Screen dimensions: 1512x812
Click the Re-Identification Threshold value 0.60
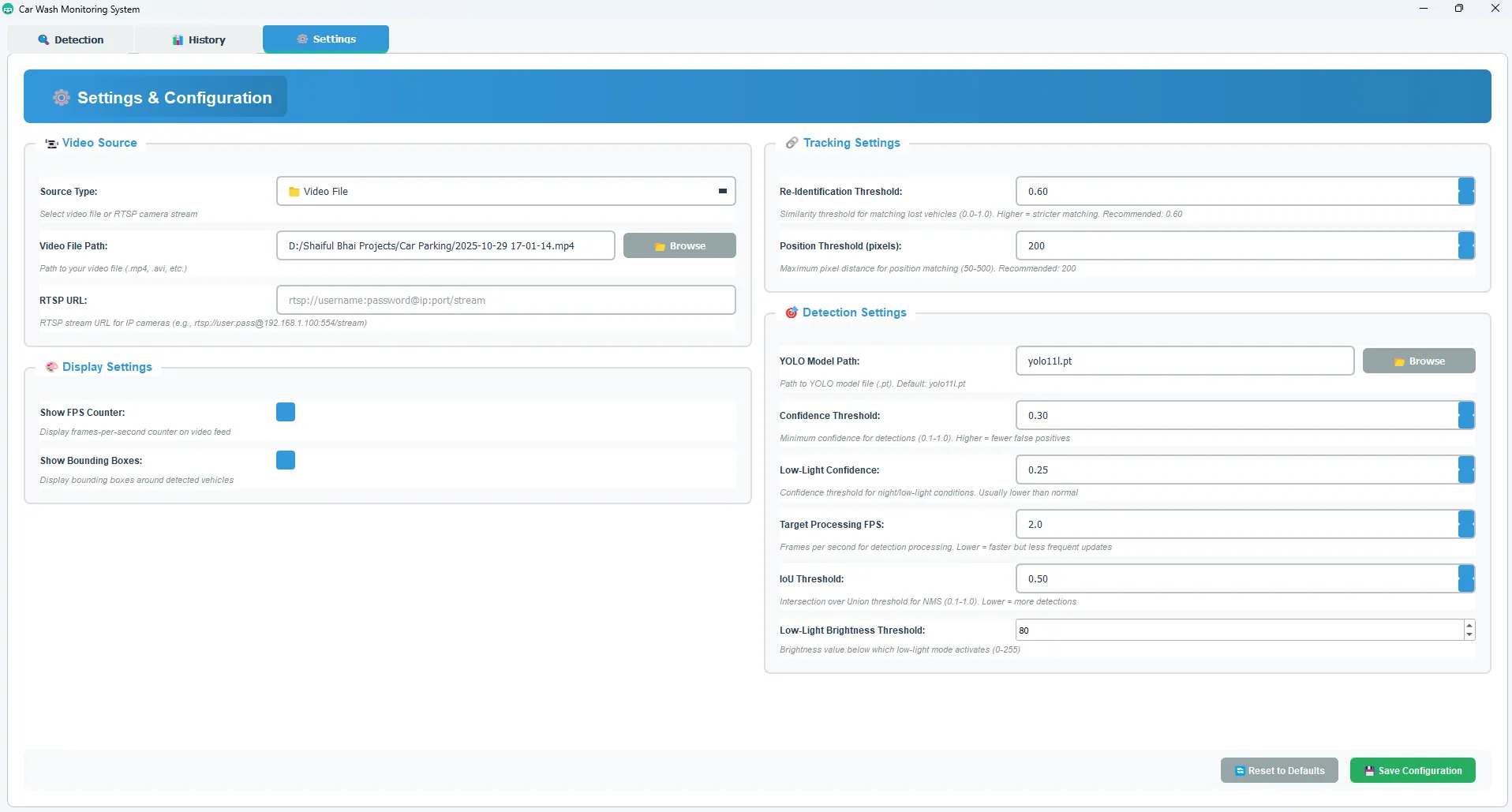pos(1038,191)
